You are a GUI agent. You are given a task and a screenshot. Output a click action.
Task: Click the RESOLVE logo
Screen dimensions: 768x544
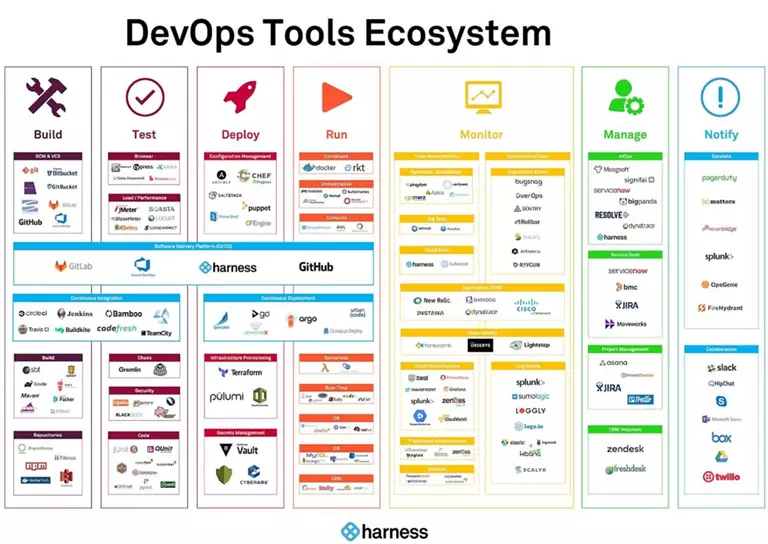(612, 215)
